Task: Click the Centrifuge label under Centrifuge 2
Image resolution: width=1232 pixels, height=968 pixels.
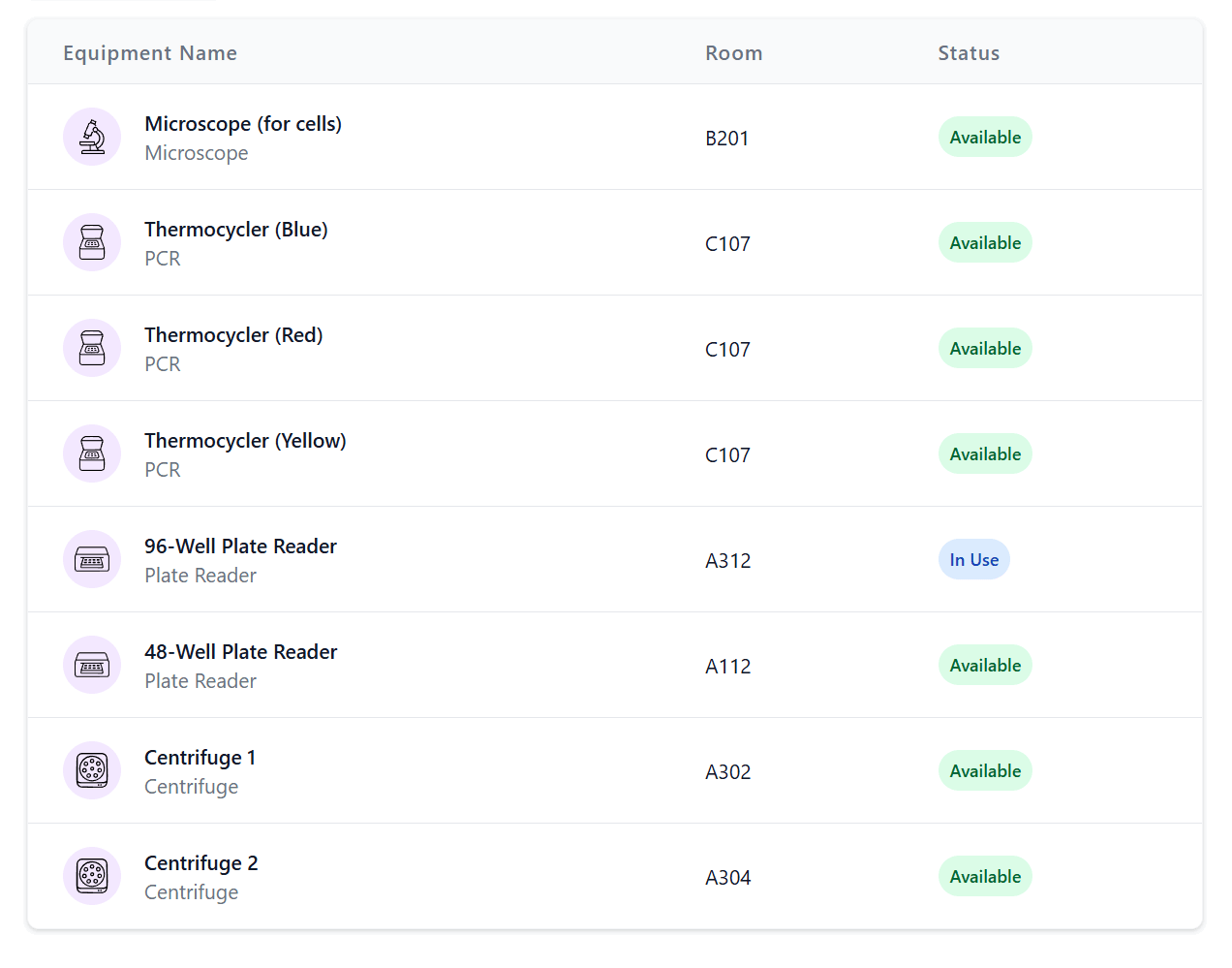Action: point(191,892)
